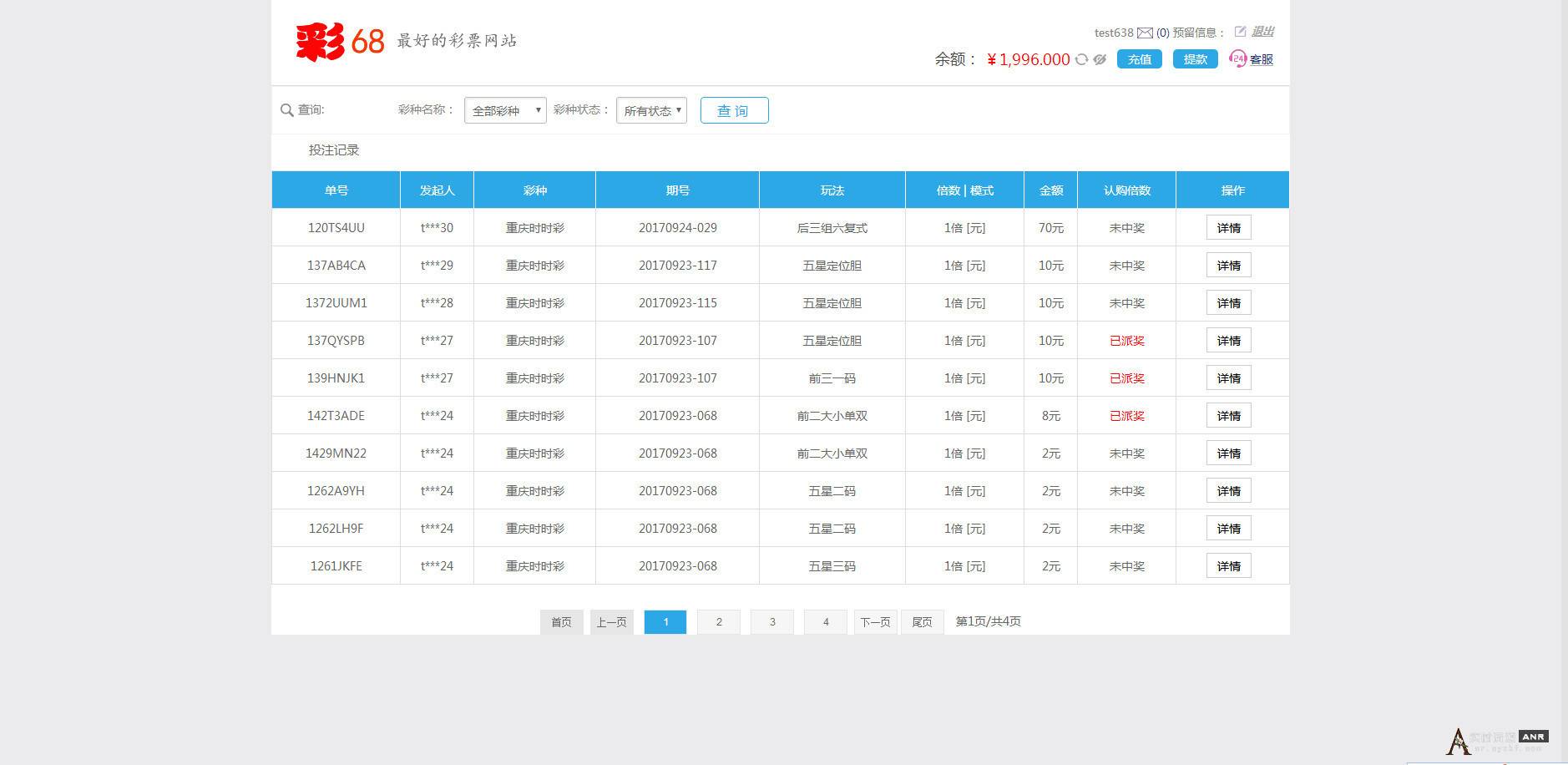
Task: Click the 倍数 | 模式 column header
Action: tap(965, 190)
